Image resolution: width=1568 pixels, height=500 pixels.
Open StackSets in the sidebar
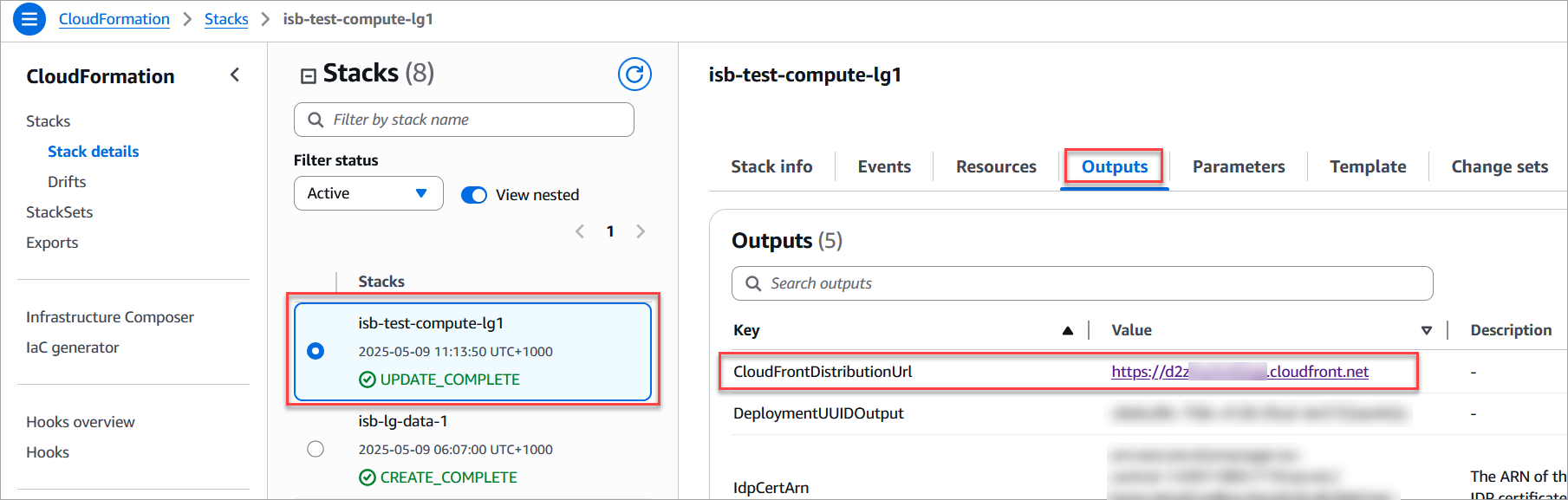click(x=59, y=212)
